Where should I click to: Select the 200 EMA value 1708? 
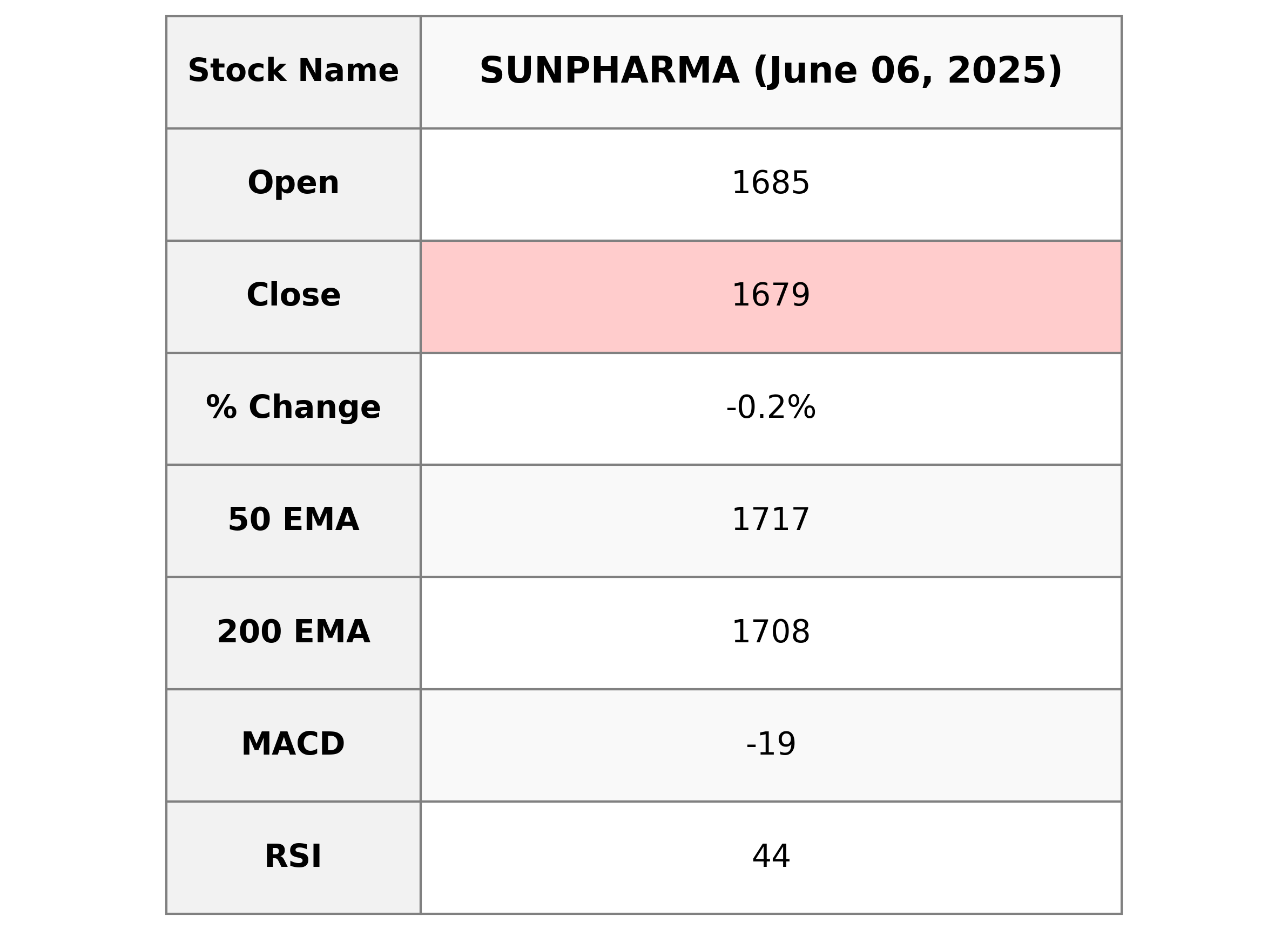click(771, 633)
